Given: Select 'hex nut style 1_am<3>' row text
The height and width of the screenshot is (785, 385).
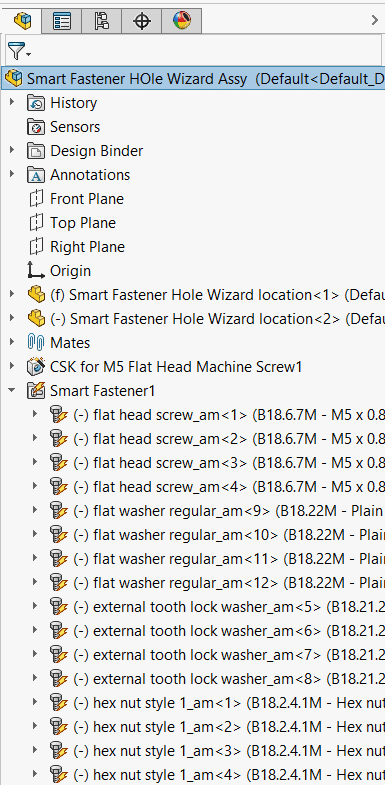Looking at the screenshot, I should click(x=229, y=751).
